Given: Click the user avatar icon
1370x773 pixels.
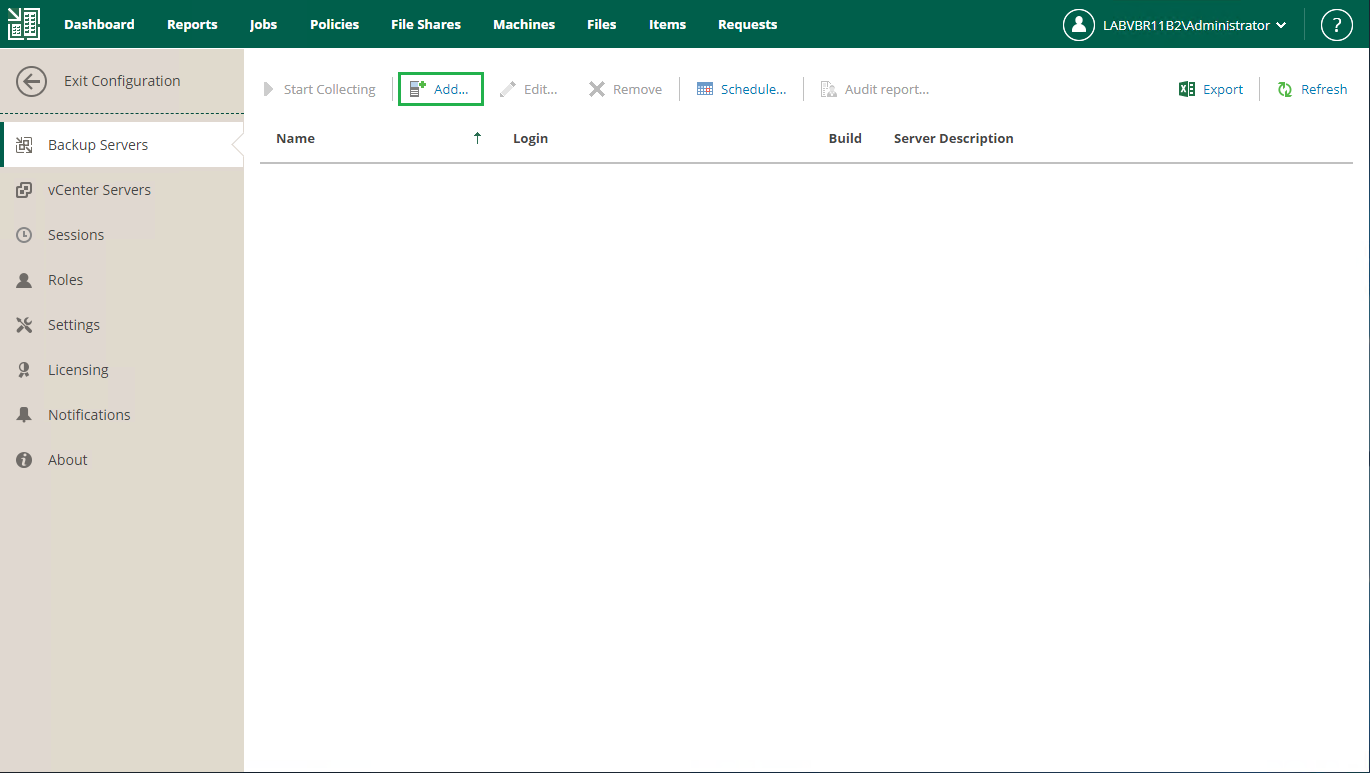Looking at the screenshot, I should coord(1079,25).
